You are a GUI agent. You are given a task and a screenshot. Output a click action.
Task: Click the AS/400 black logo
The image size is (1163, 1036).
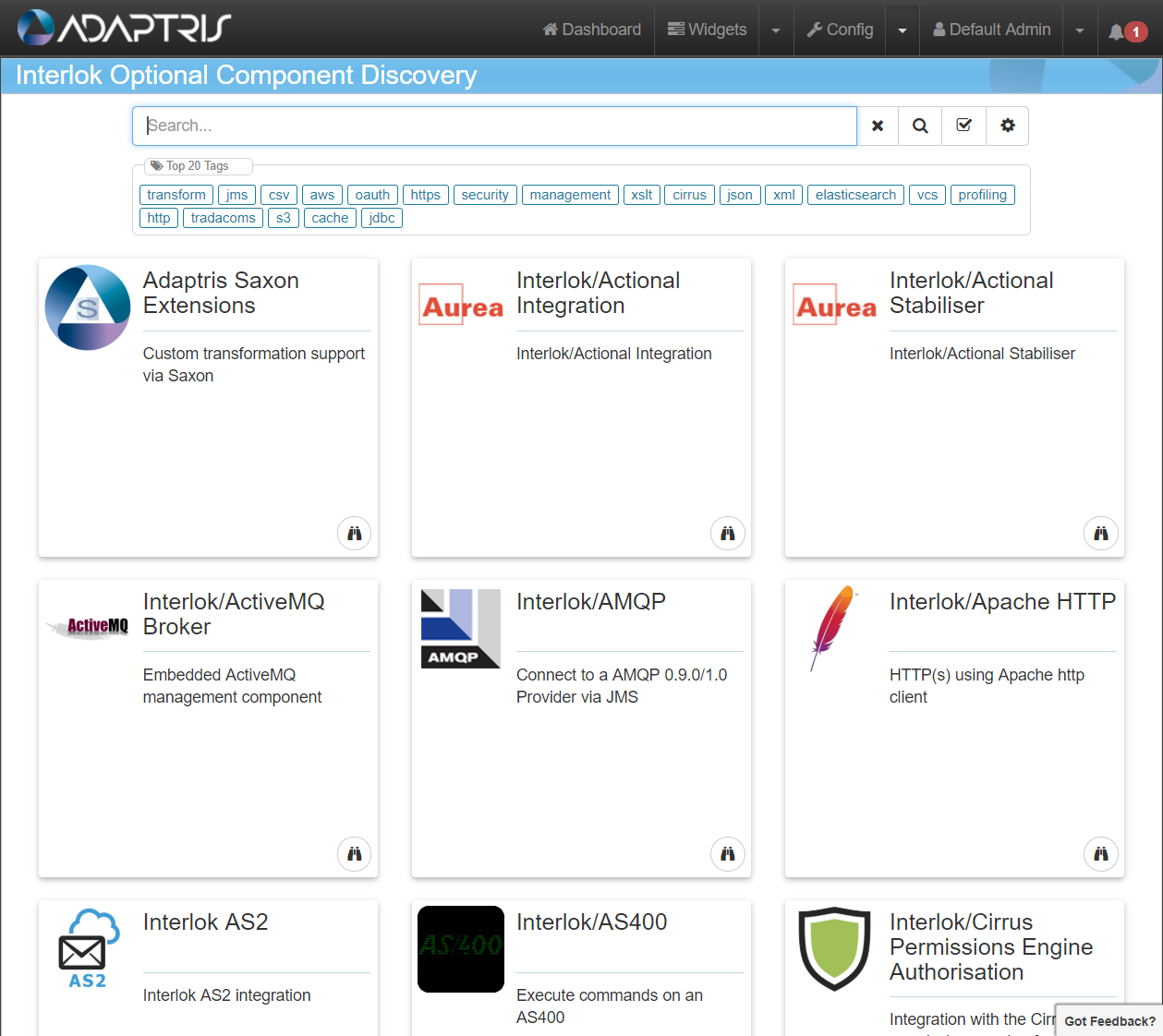pos(461,949)
